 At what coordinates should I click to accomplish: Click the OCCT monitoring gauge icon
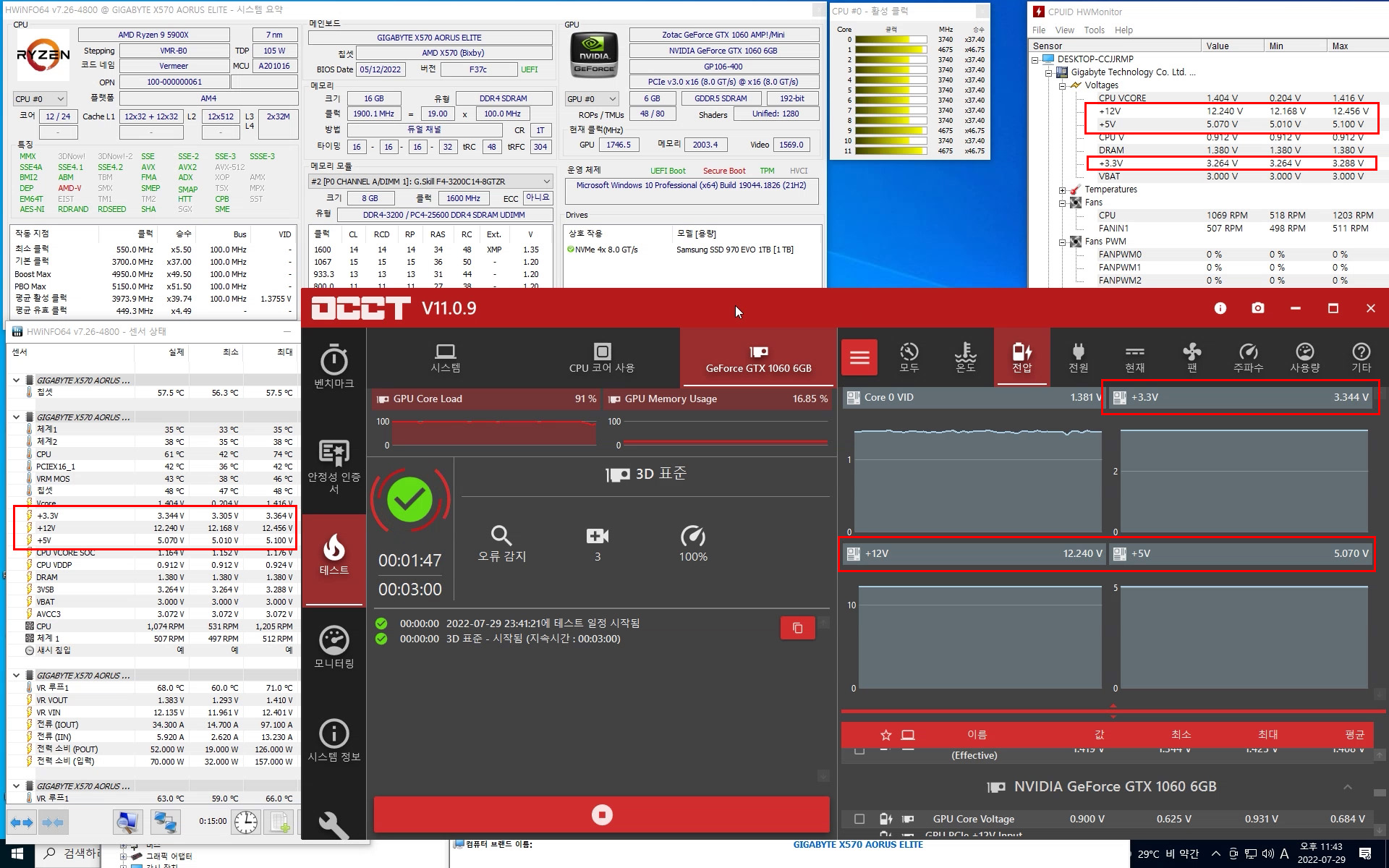pos(334,641)
